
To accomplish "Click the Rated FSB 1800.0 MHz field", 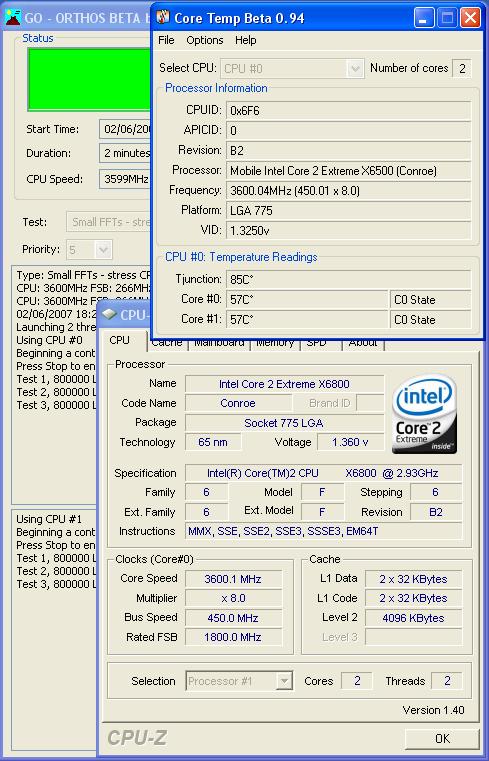I will tap(233, 637).
